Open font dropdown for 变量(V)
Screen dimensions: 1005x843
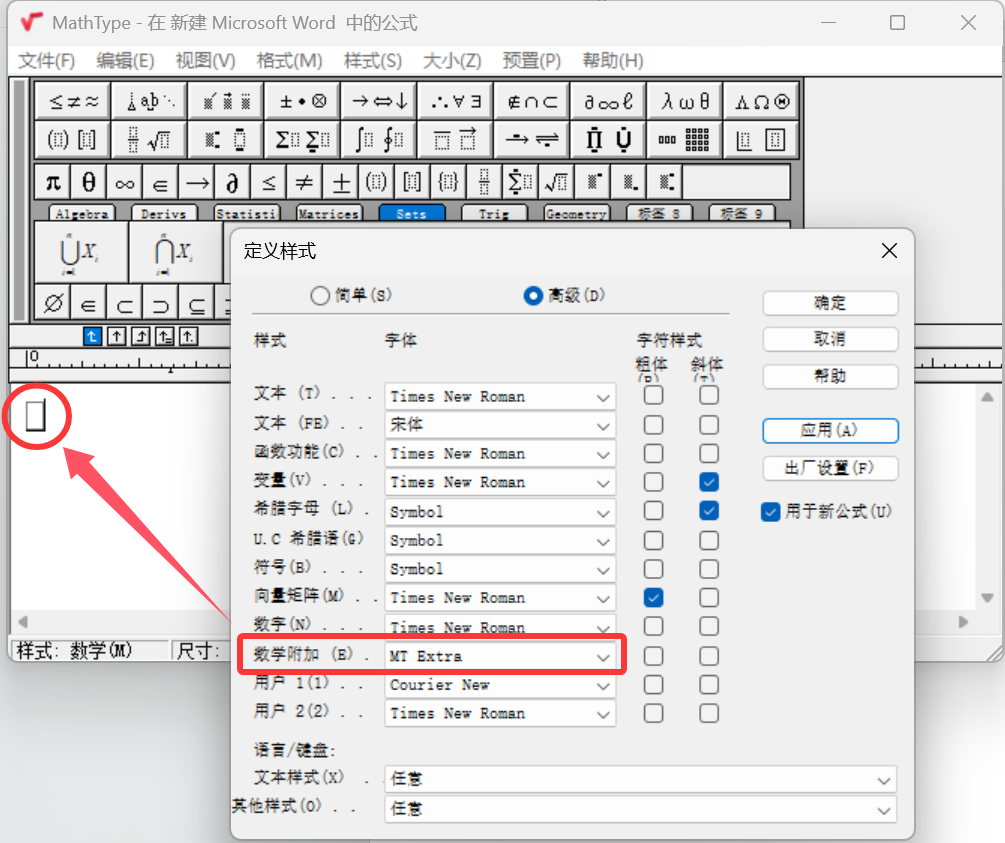(500, 483)
